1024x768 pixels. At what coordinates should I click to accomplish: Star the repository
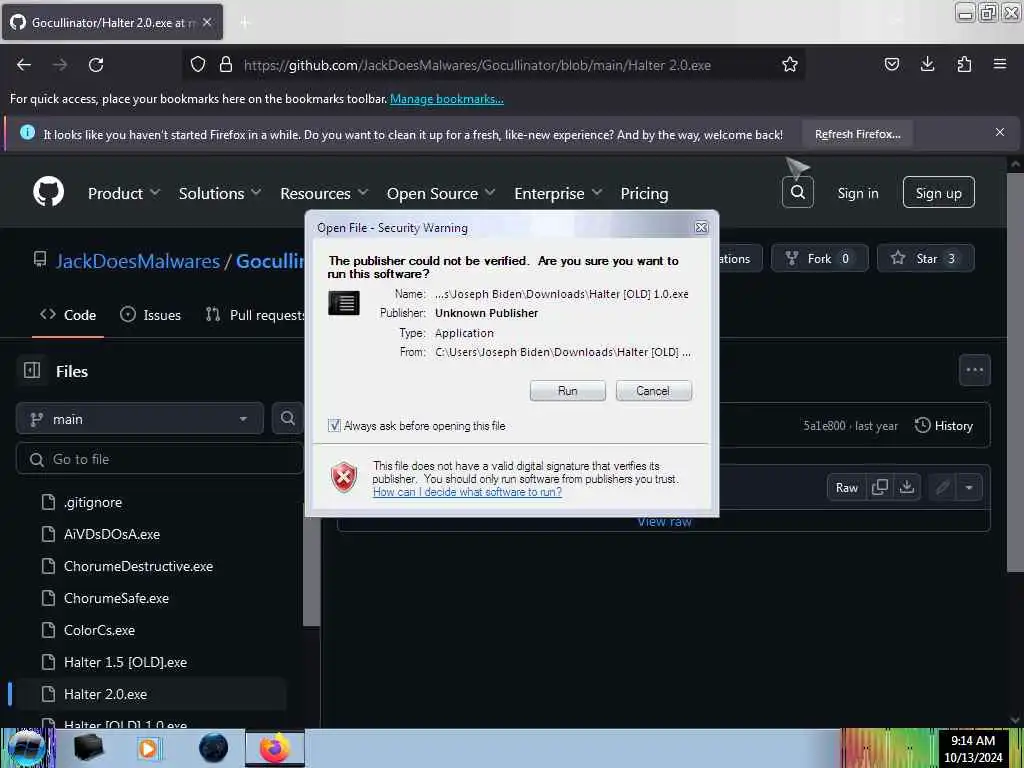[925, 259]
